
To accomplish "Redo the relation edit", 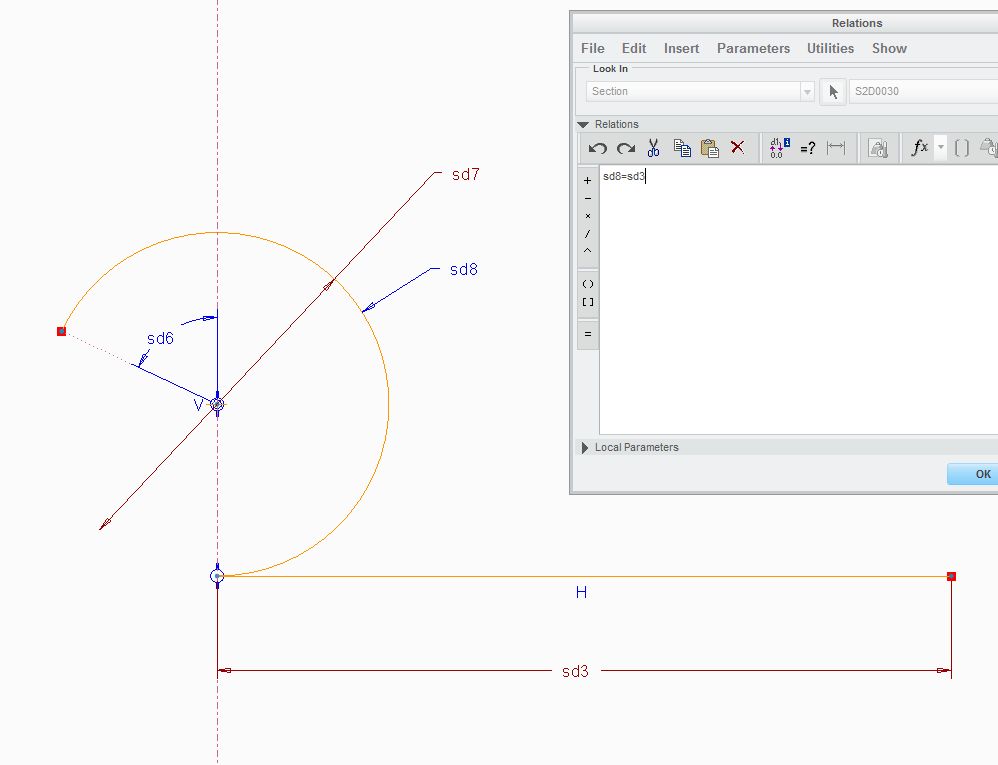I will point(626,148).
